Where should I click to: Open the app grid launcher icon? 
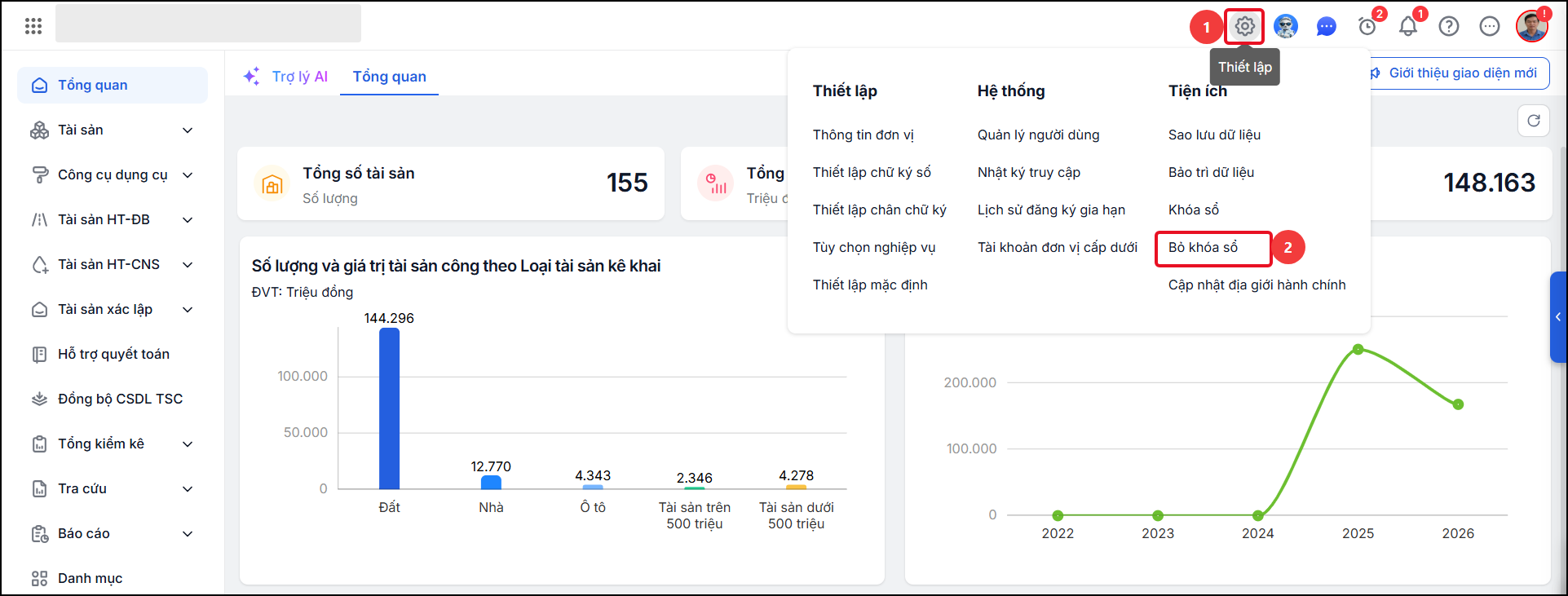(33, 26)
